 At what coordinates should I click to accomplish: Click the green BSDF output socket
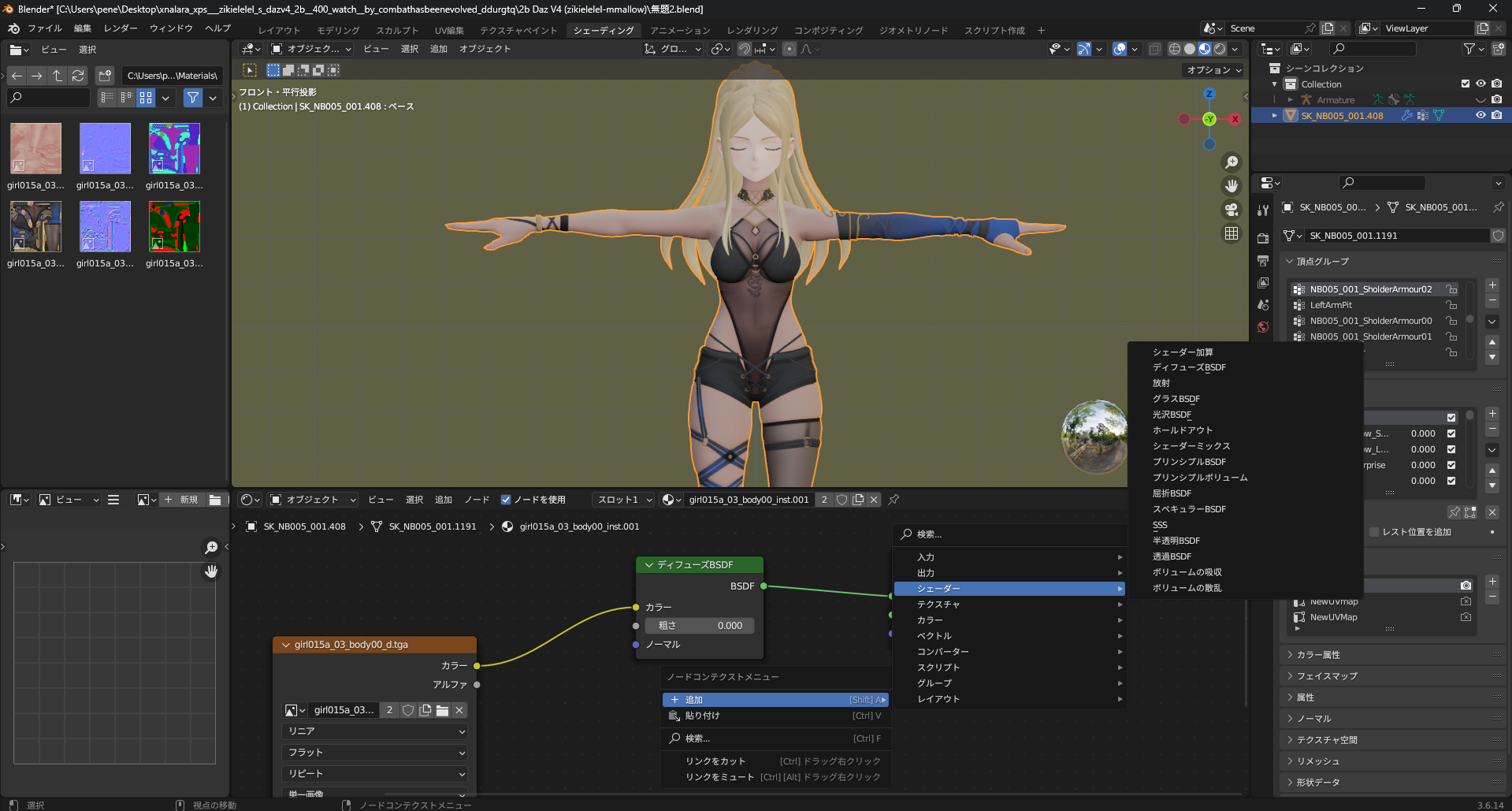(x=763, y=586)
